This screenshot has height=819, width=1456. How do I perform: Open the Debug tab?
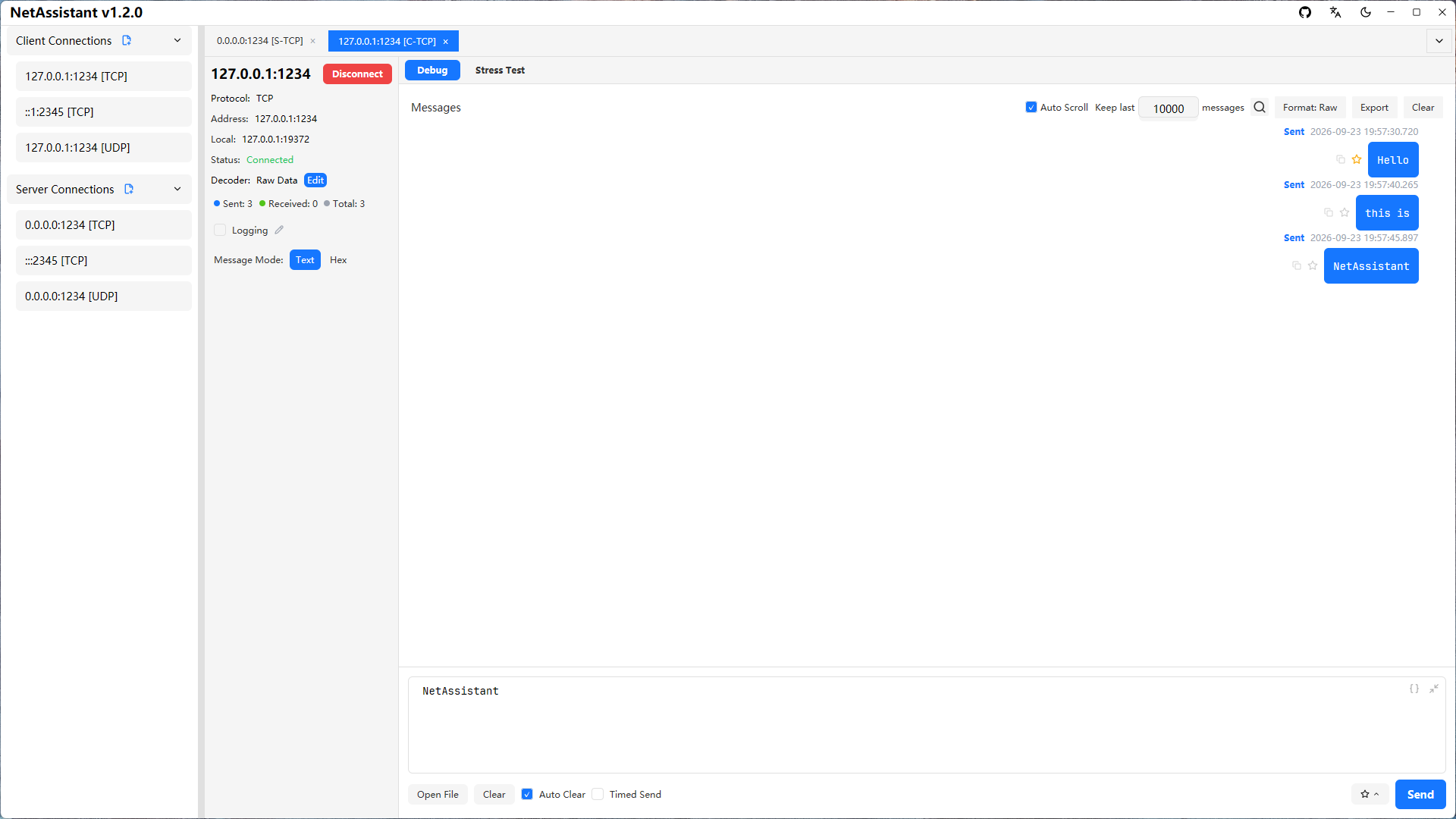[432, 70]
